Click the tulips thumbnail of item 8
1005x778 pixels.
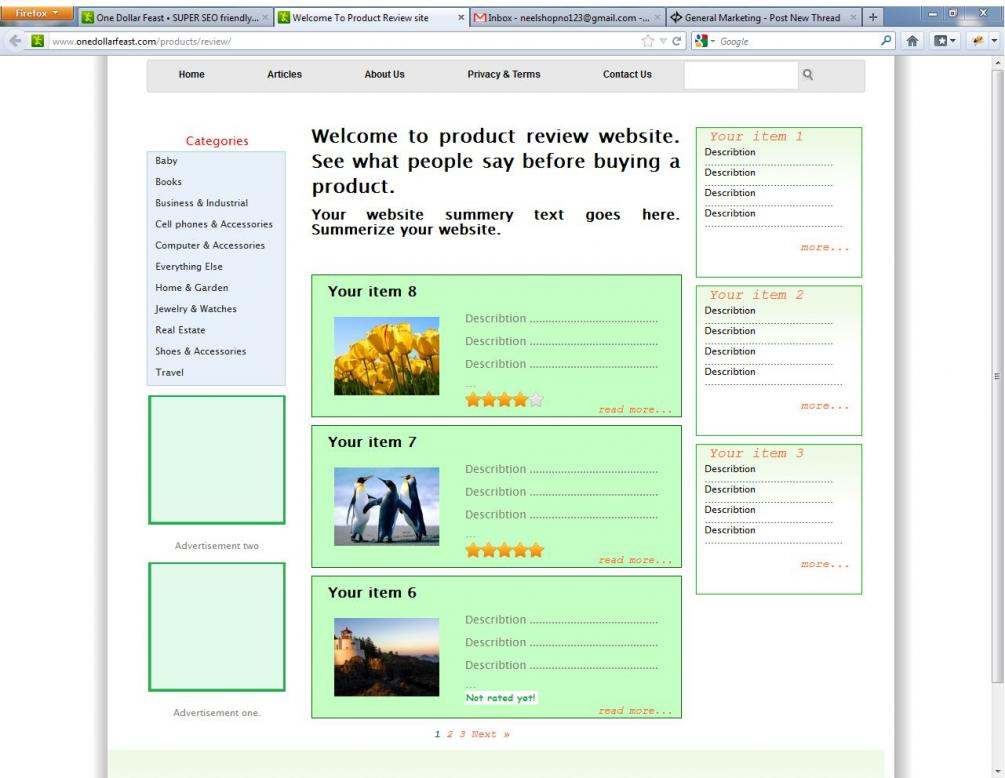click(x=386, y=356)
